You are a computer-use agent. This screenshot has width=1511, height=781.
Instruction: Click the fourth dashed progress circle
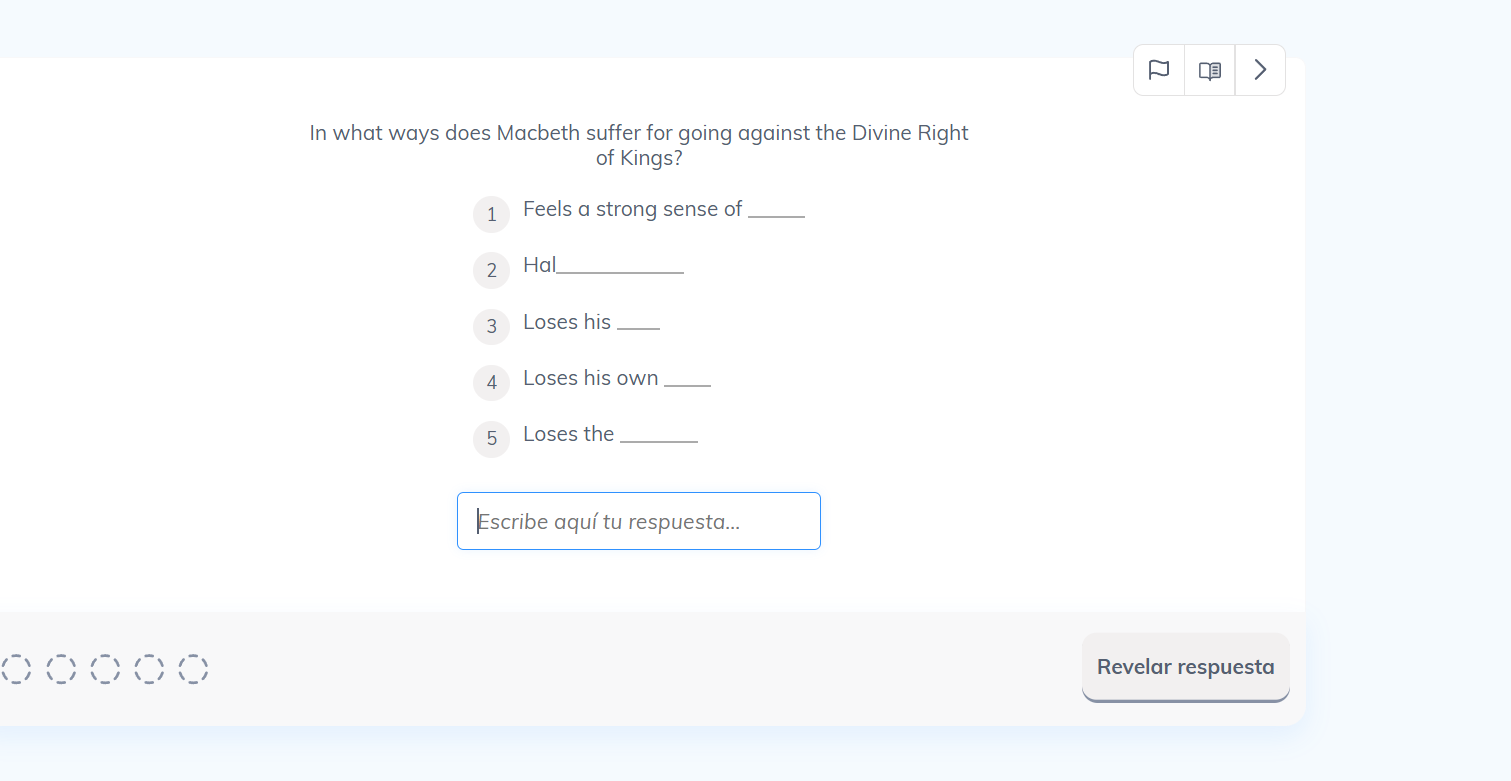[149, 668]
